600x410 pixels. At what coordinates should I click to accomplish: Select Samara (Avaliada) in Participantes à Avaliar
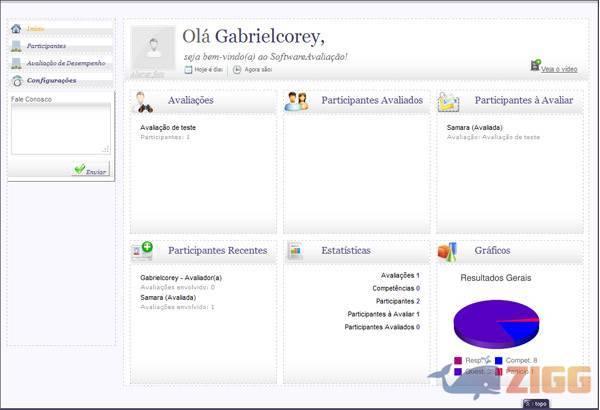(474, 127)
